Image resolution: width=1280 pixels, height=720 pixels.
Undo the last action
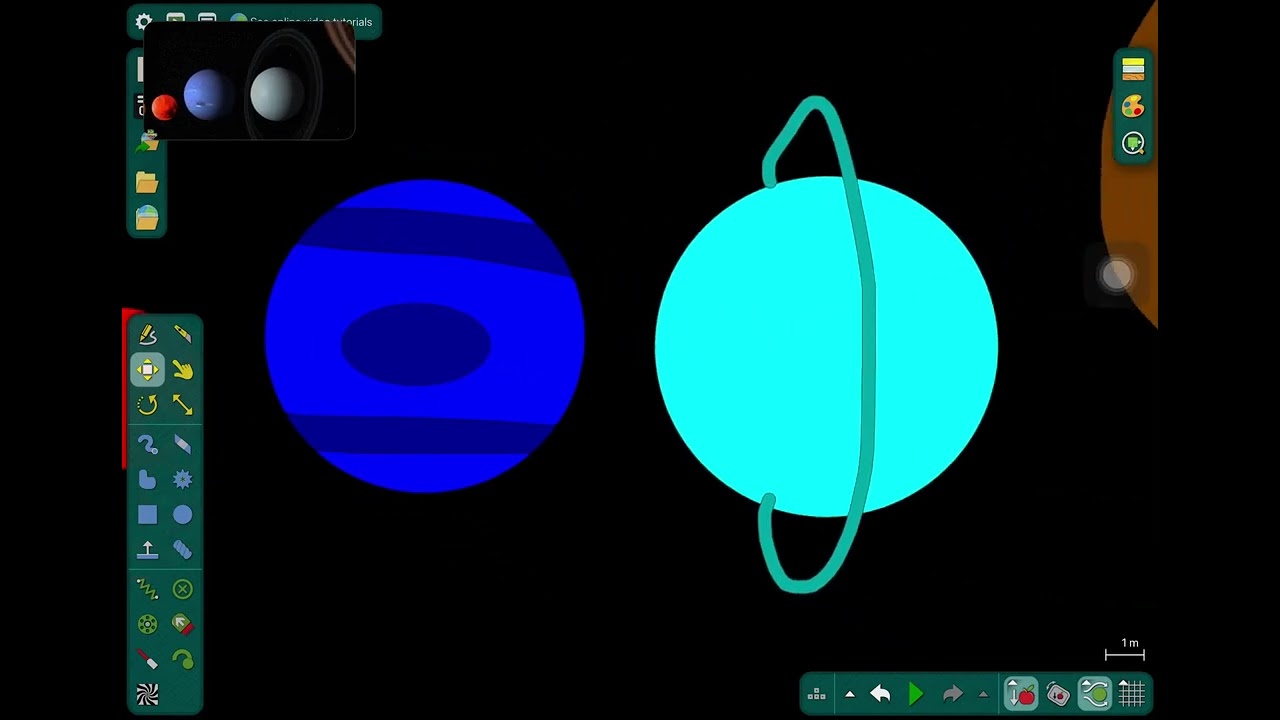[880, 694]
